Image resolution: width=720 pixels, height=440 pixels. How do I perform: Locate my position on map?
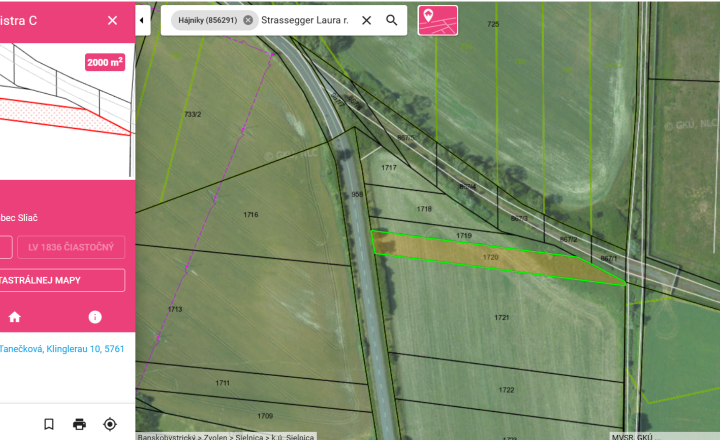pyautogui.click(x=110, y=424)
